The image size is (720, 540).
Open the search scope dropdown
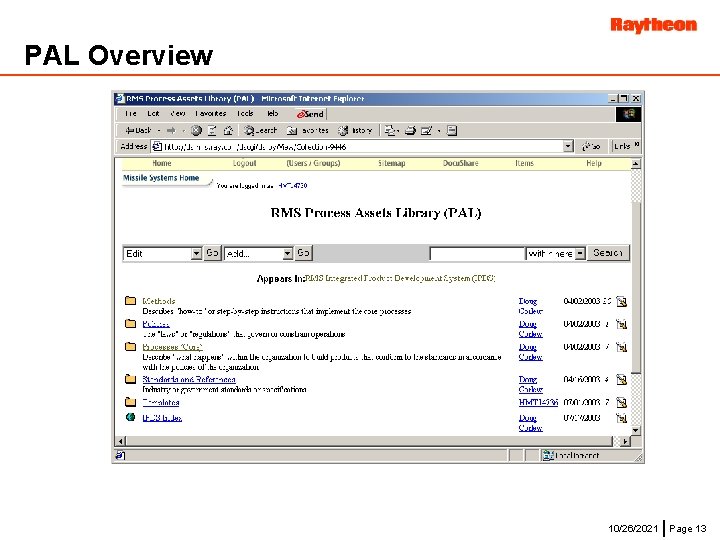point(556,253)
